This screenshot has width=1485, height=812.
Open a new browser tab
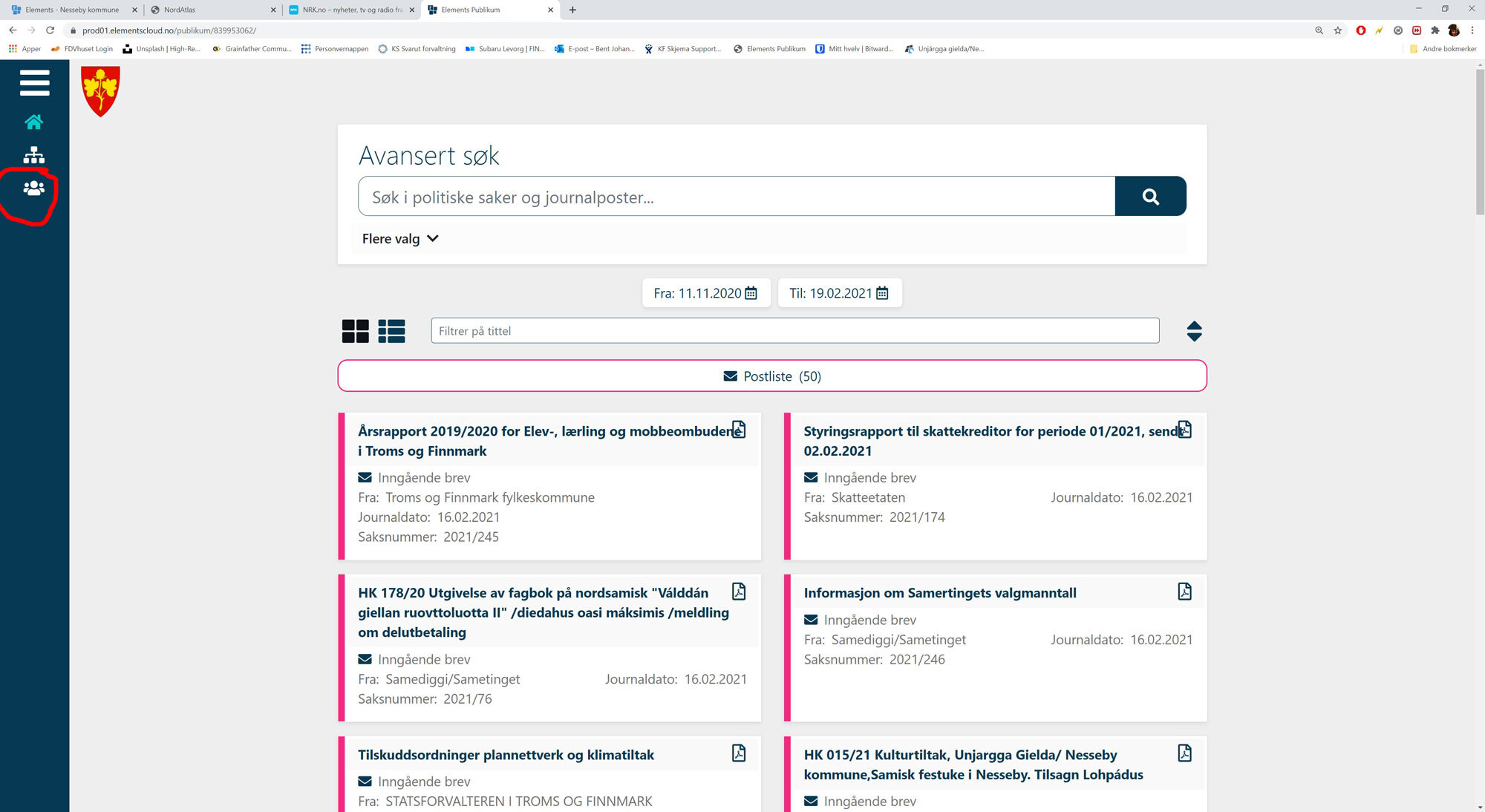(x=572, y=10)
